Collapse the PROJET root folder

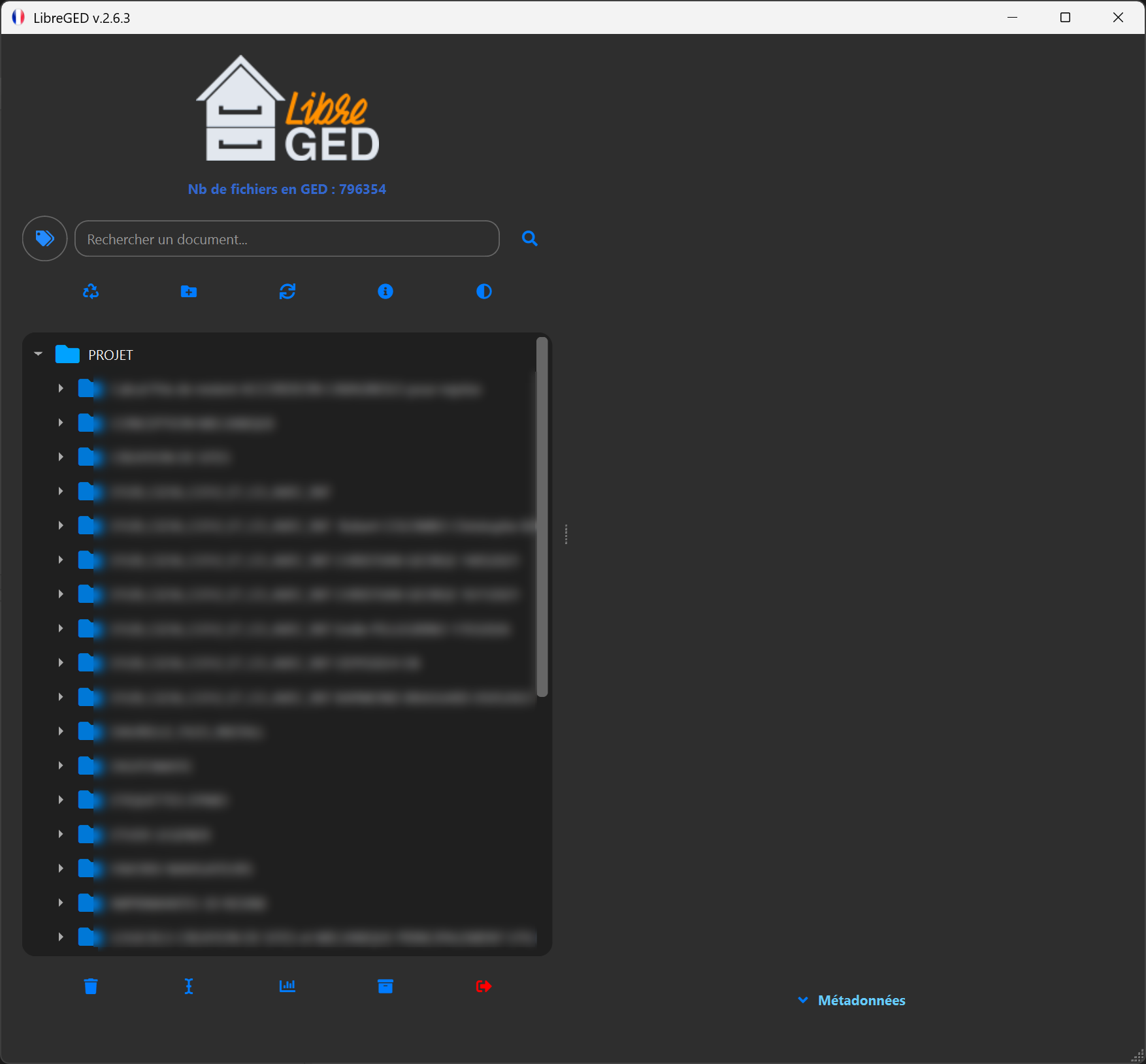[39, 354]
